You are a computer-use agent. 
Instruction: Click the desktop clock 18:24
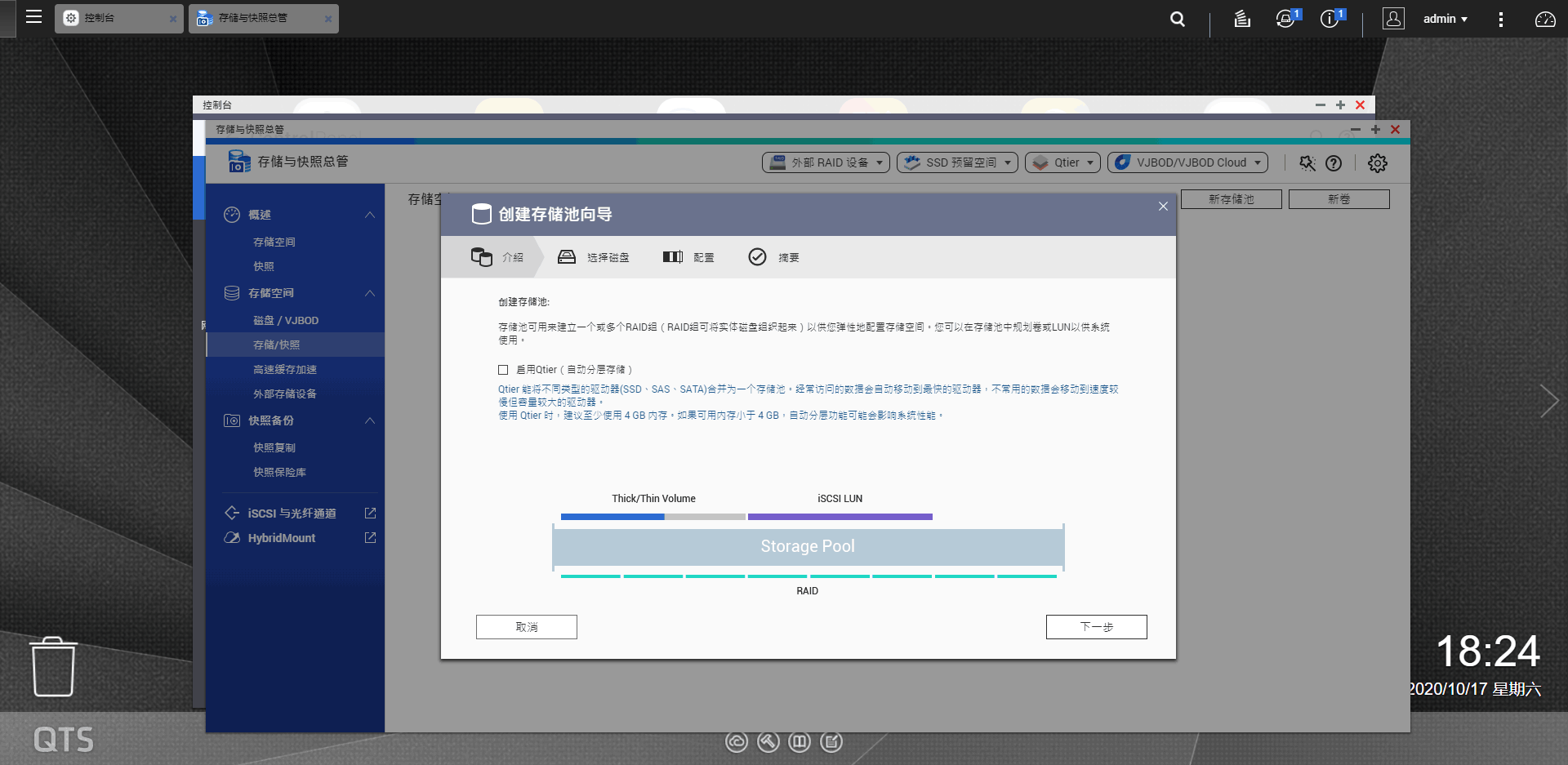[x=1487, y=652]
